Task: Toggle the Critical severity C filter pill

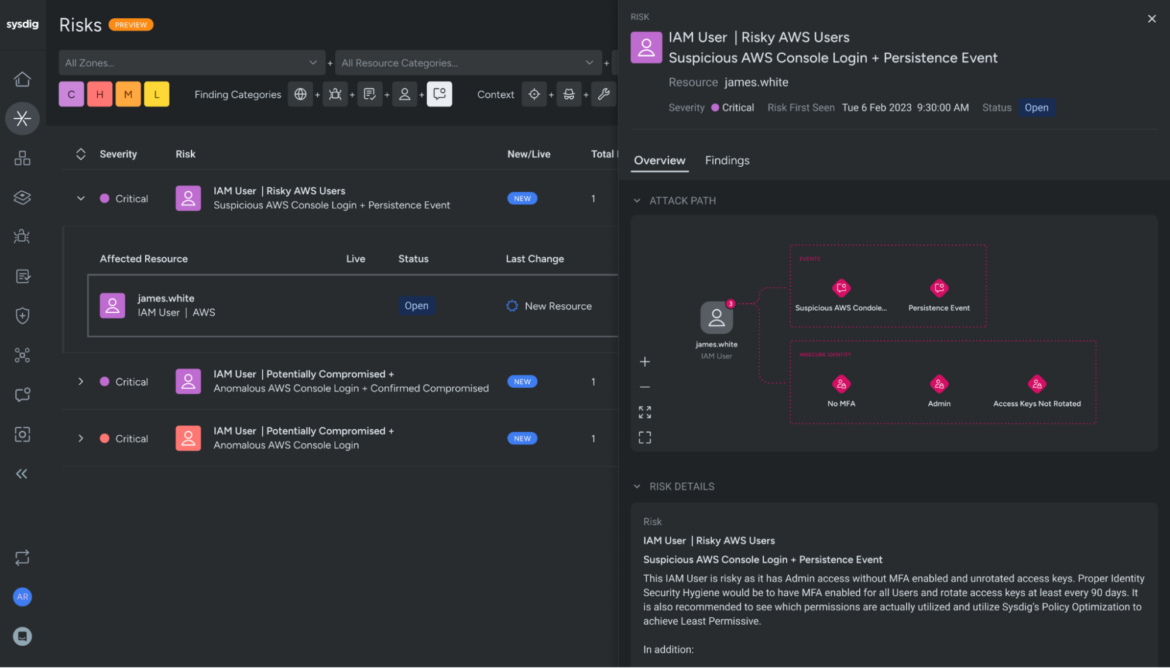Action: 71,93
